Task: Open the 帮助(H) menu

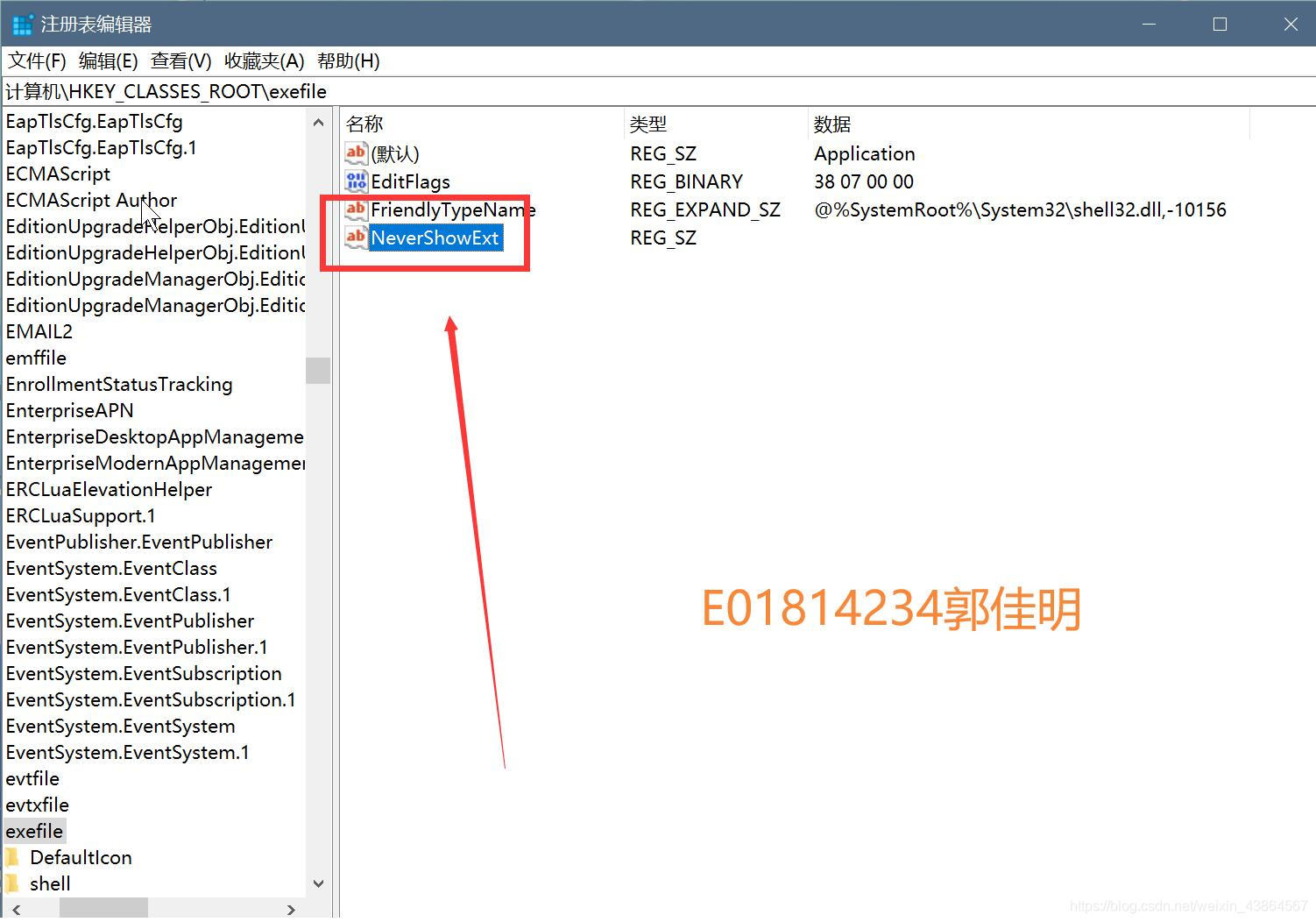Action: (348, 60)
